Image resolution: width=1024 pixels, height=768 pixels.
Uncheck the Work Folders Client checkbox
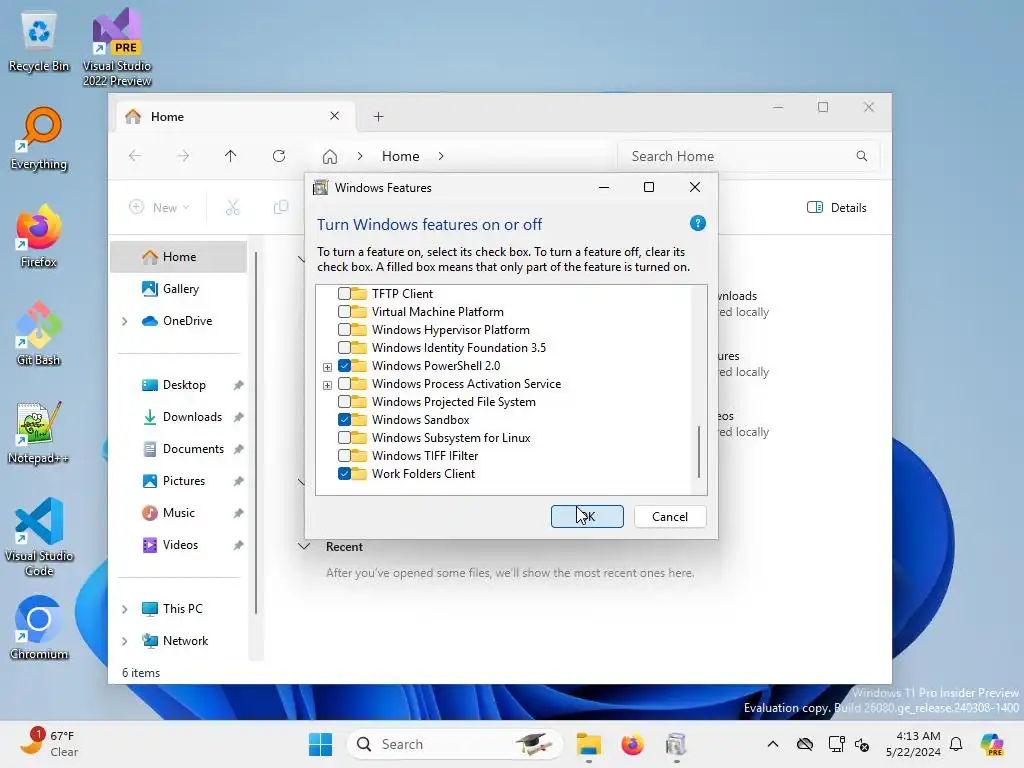[344, 473]
